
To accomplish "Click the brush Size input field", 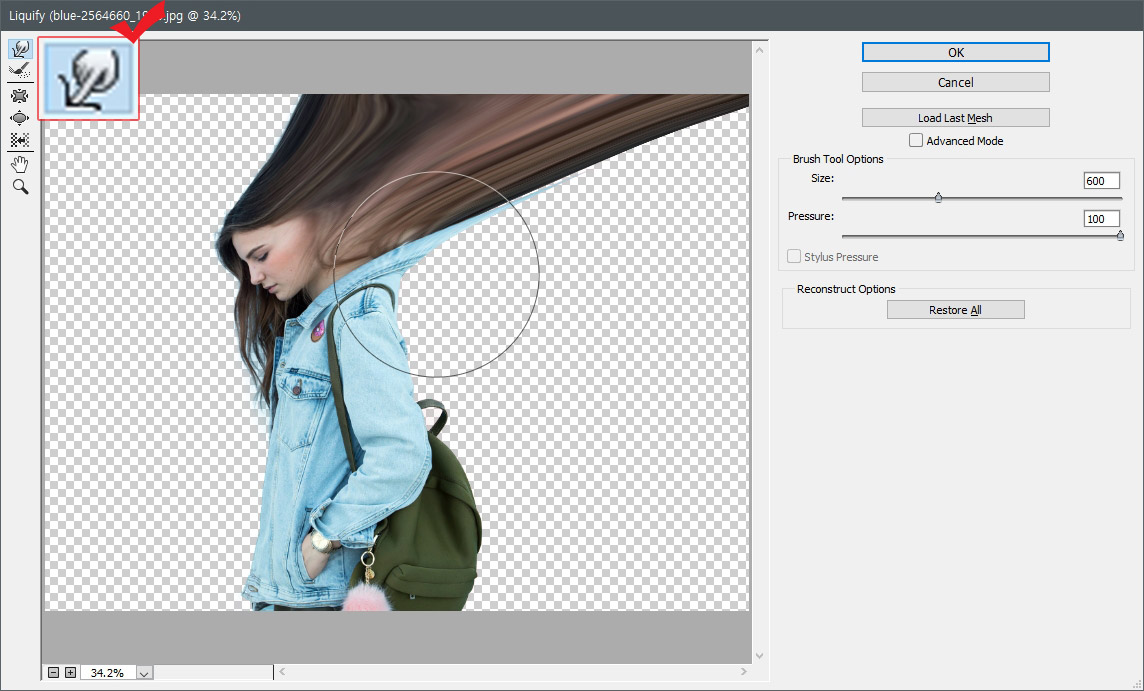I will [x=1101, y=181].
